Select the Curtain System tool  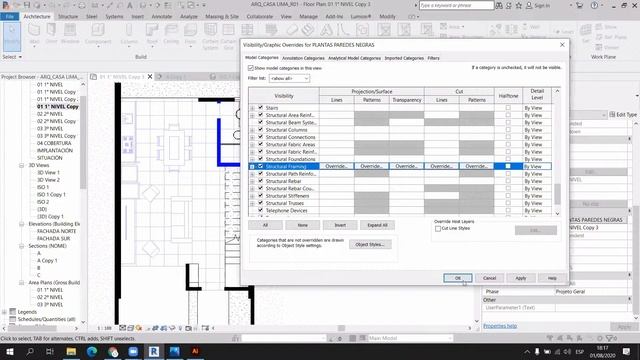click(x=210, y=36)
